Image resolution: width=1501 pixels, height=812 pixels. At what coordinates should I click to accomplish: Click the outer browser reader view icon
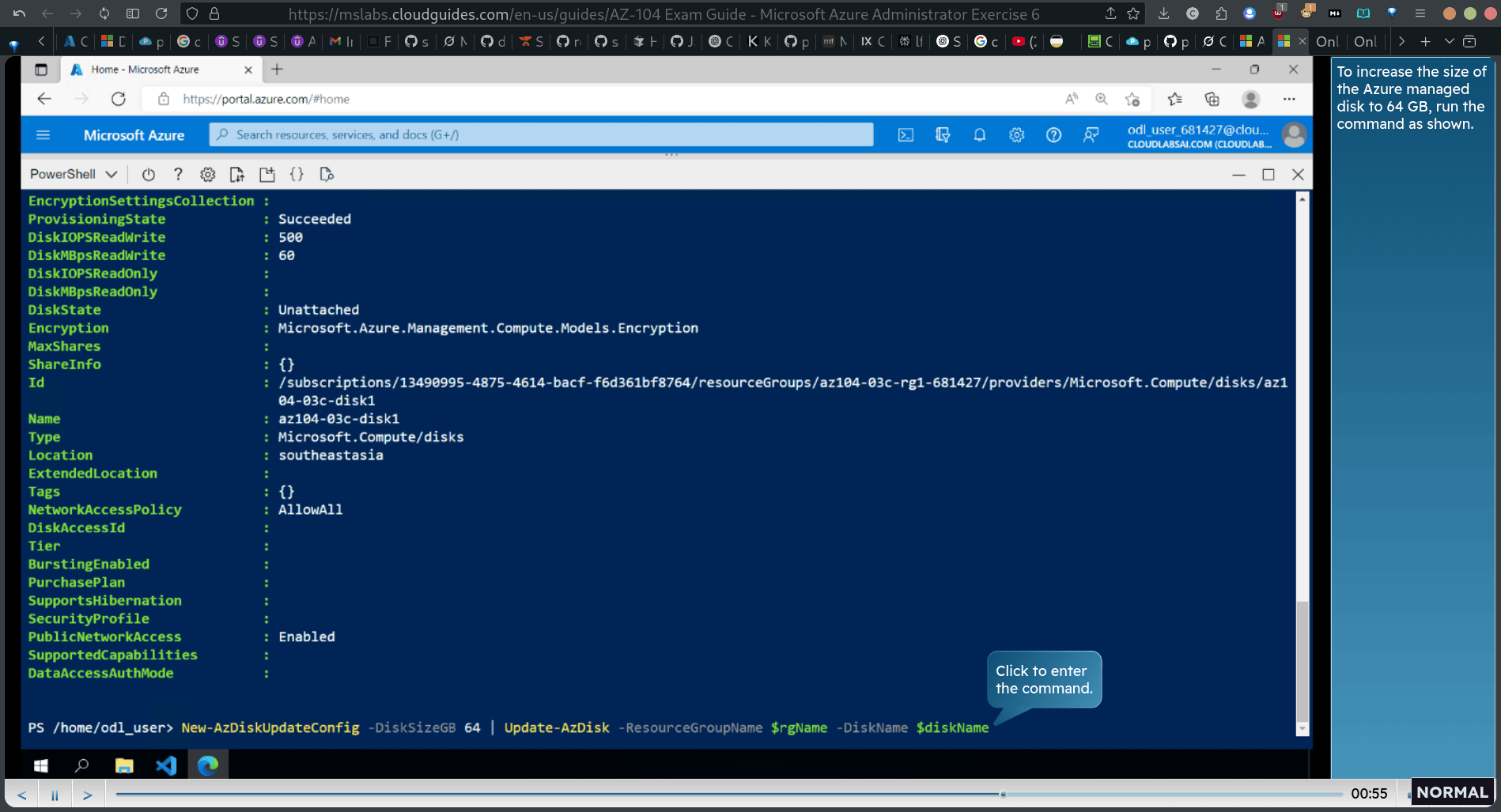pyautogui.click(x=1363, y=13)
